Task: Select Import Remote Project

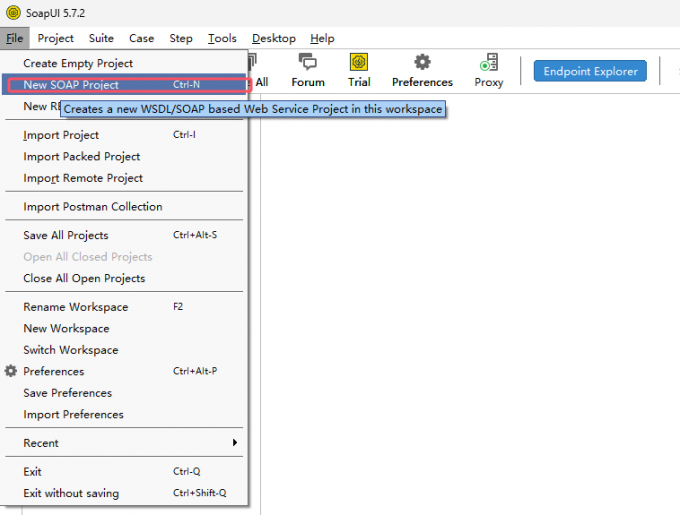Action: (124, 178)
